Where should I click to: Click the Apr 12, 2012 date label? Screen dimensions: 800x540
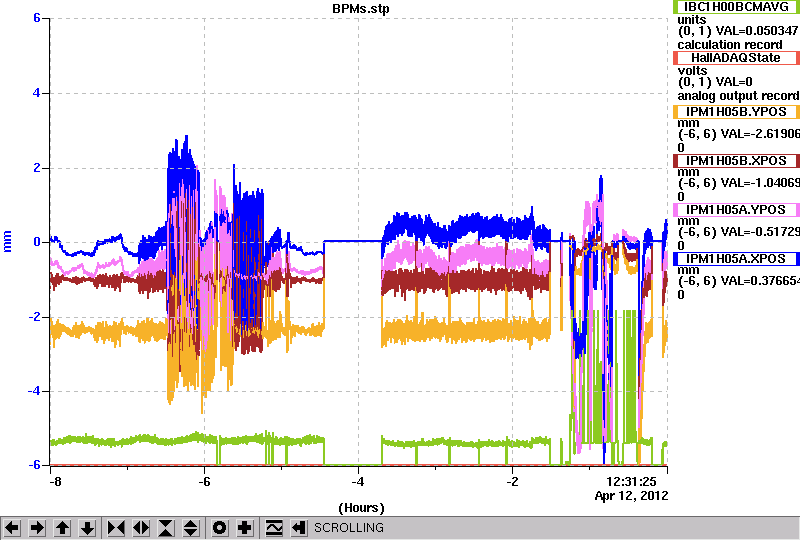tap(631, 496)
